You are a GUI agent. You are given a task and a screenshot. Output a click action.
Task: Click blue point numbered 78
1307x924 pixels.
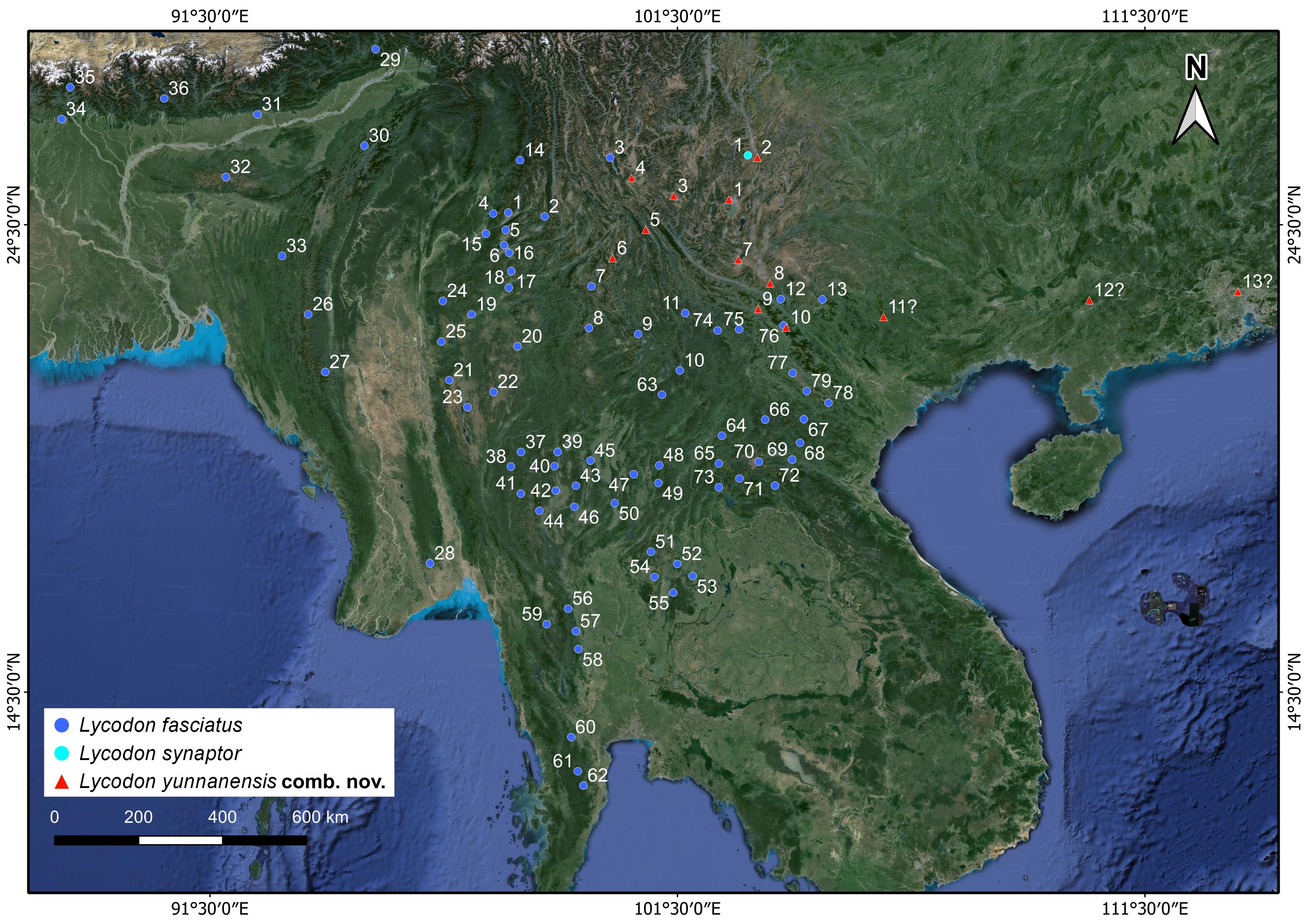tap(828, 403)
